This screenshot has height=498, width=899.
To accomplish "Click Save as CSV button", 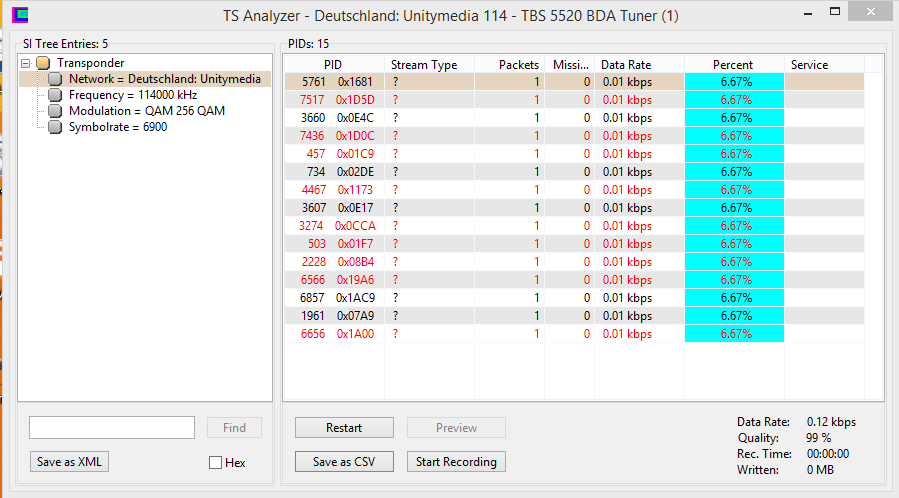I will pyautogui.click(x=344, y=462).
